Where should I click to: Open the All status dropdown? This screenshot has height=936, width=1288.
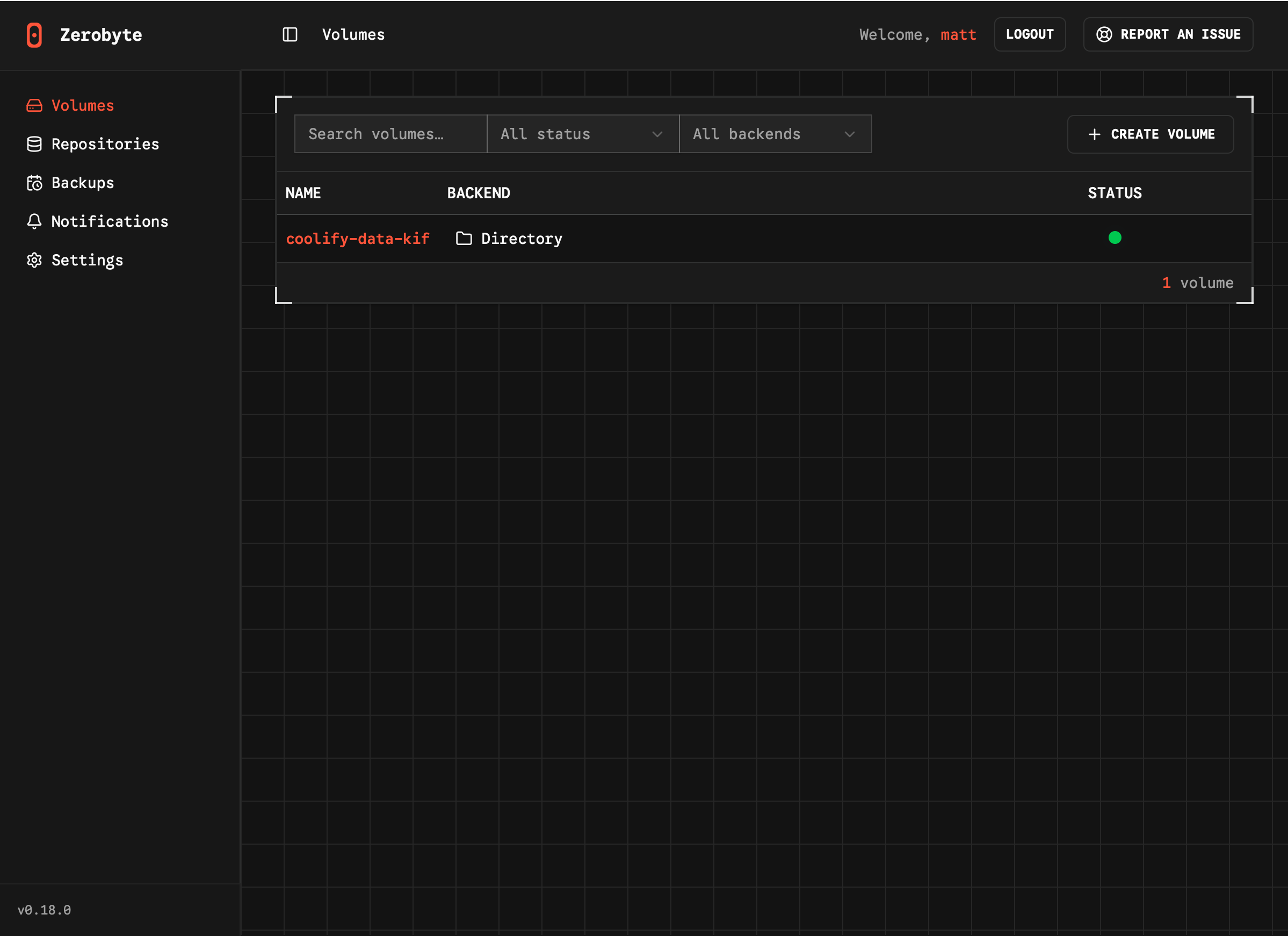click(583, 133)
